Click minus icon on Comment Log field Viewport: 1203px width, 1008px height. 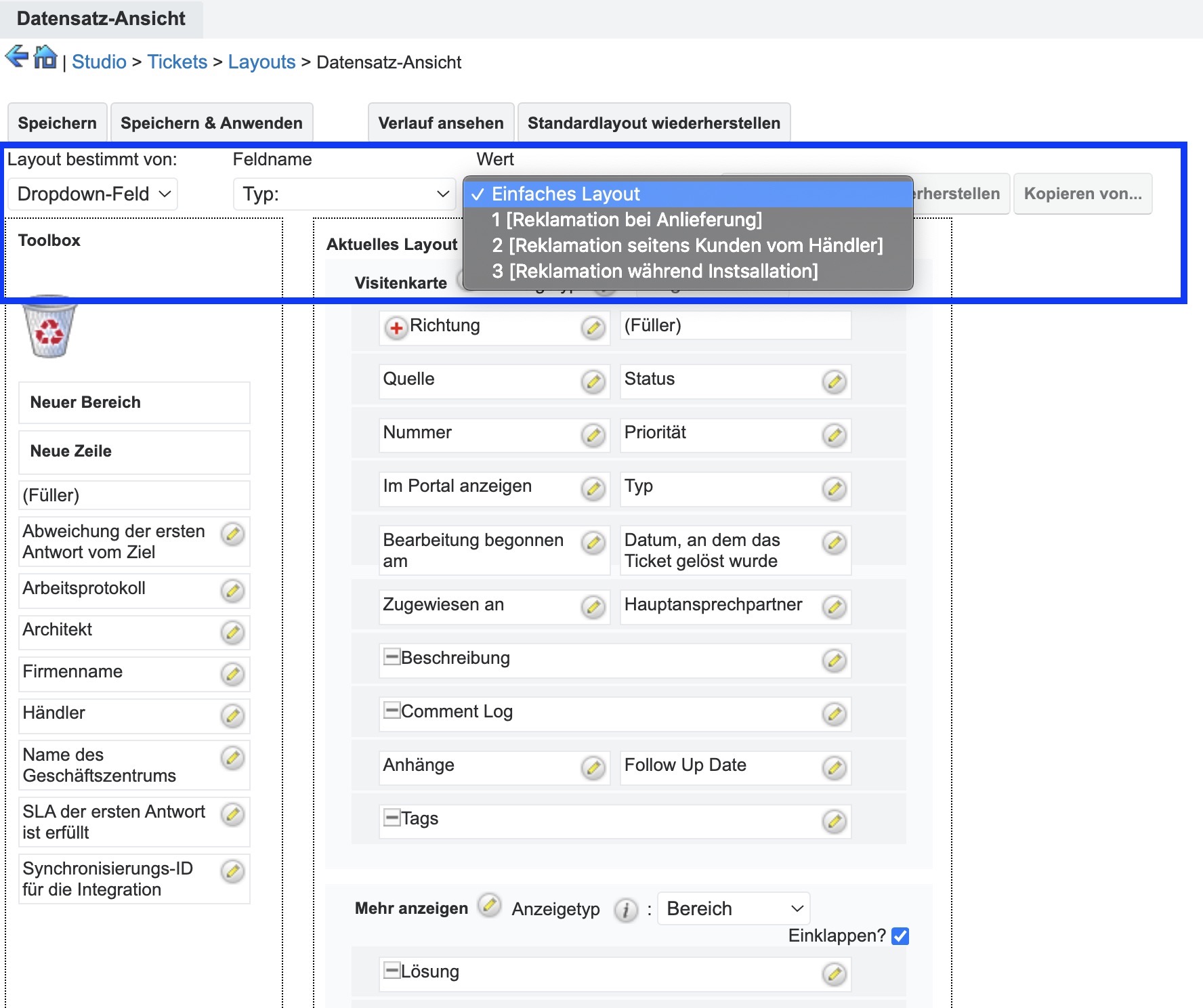[x=392, y=710]
